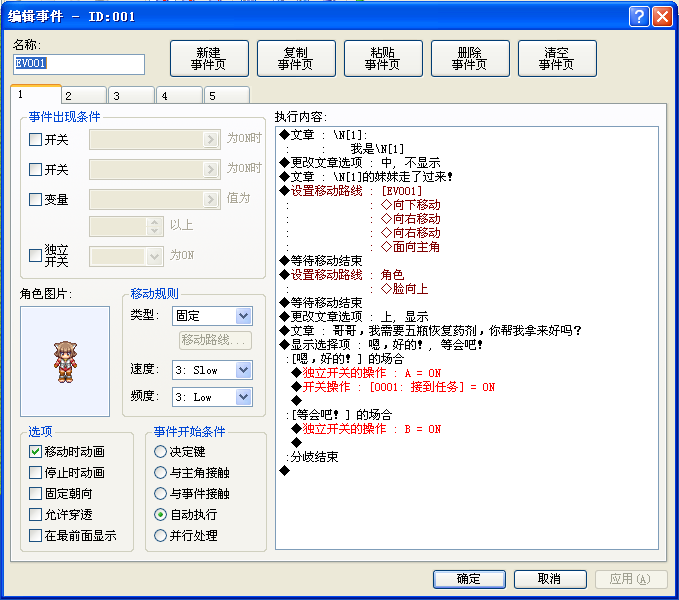Select the ◇向下移动 move command
Image resolution: width=679 pixels, height=600 pixels.
click(411, 205)
